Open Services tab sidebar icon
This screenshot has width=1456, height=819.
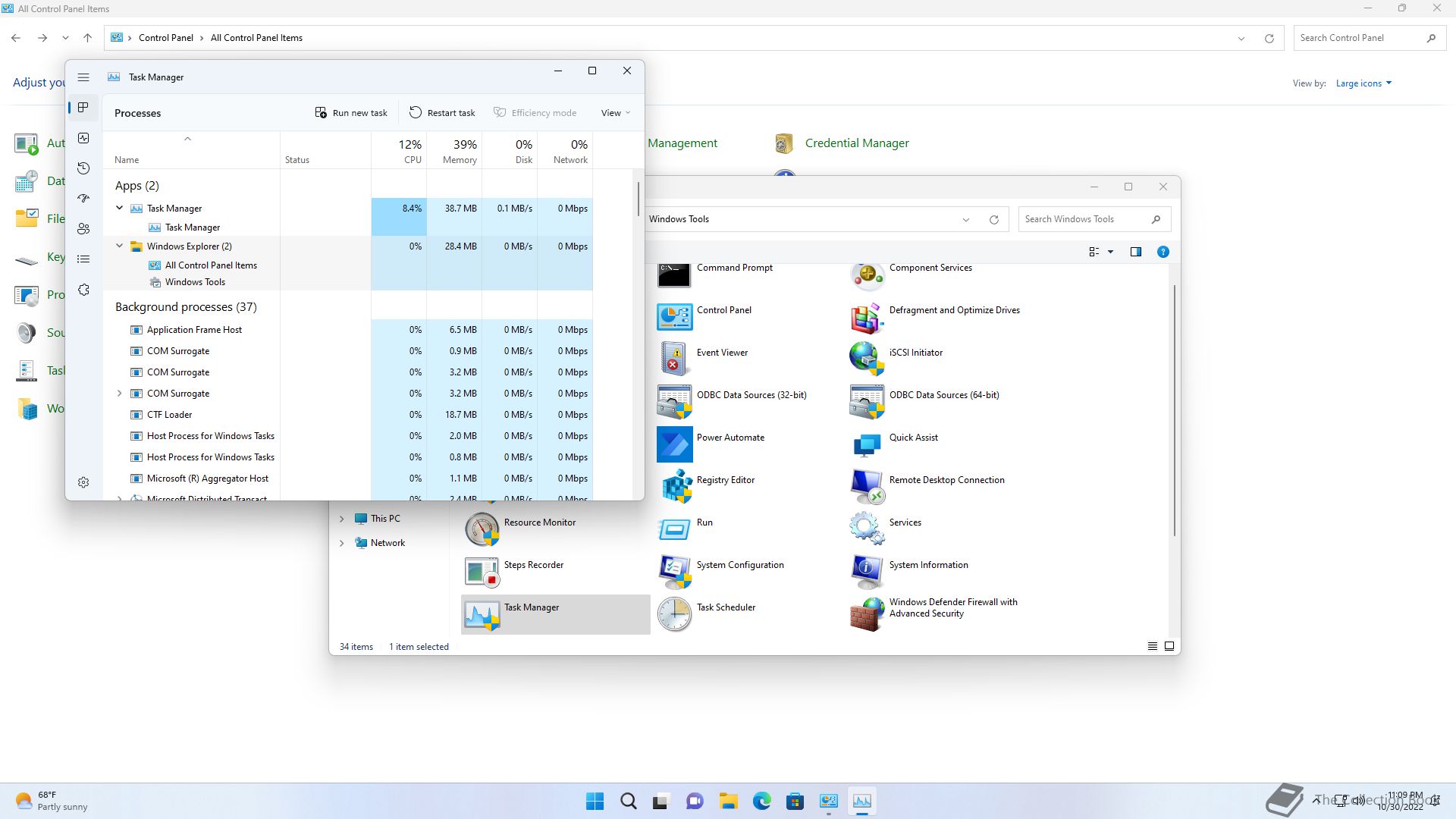point(83,290)
